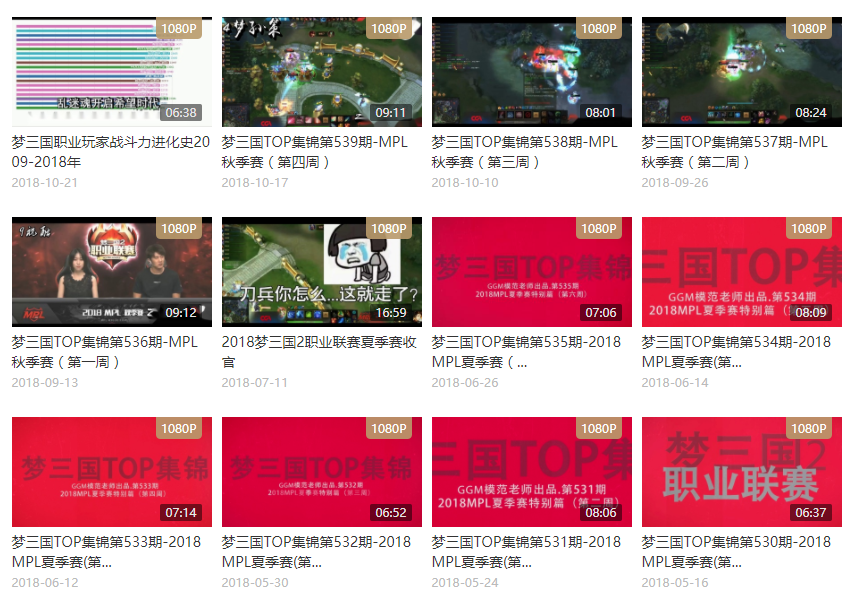Click the 1080P badge on the 夏季赛收官 video

389,229
